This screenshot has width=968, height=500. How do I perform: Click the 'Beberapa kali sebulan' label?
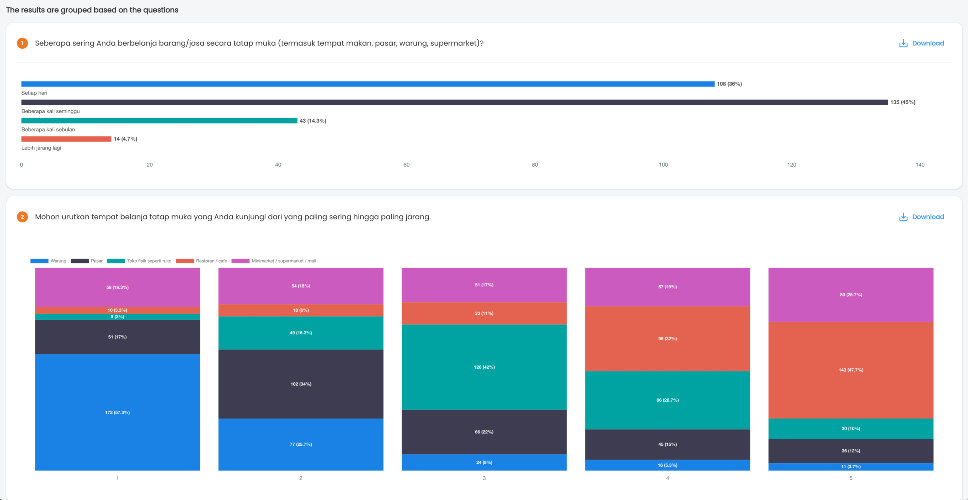48,130
